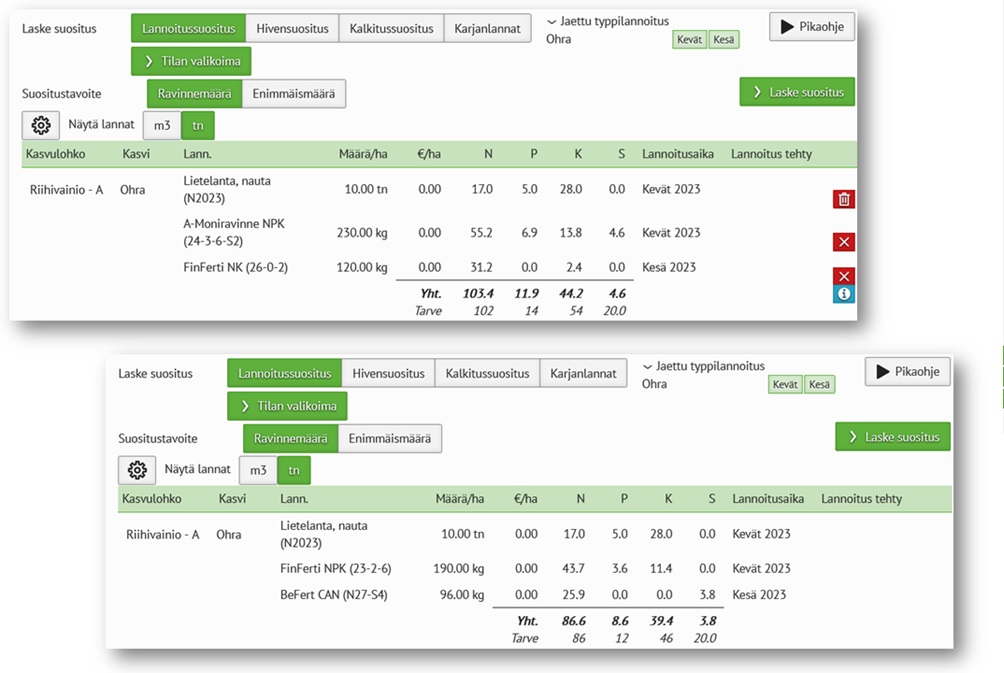The height and width of the screenshot is (673, 1004).
Task: Expand Tilan valikoima in the upper panel
Action: (191, 61)
